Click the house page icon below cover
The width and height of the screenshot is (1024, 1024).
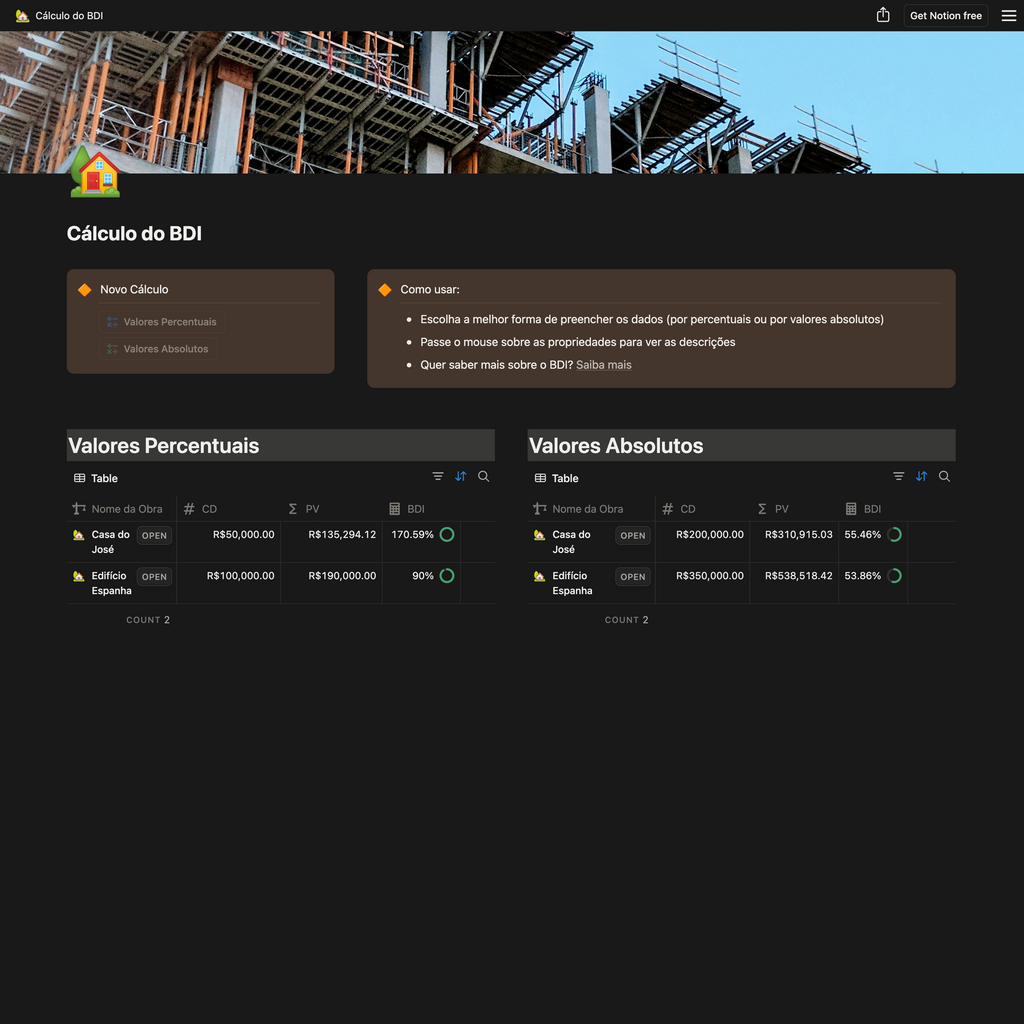click(x=94, y=172)
